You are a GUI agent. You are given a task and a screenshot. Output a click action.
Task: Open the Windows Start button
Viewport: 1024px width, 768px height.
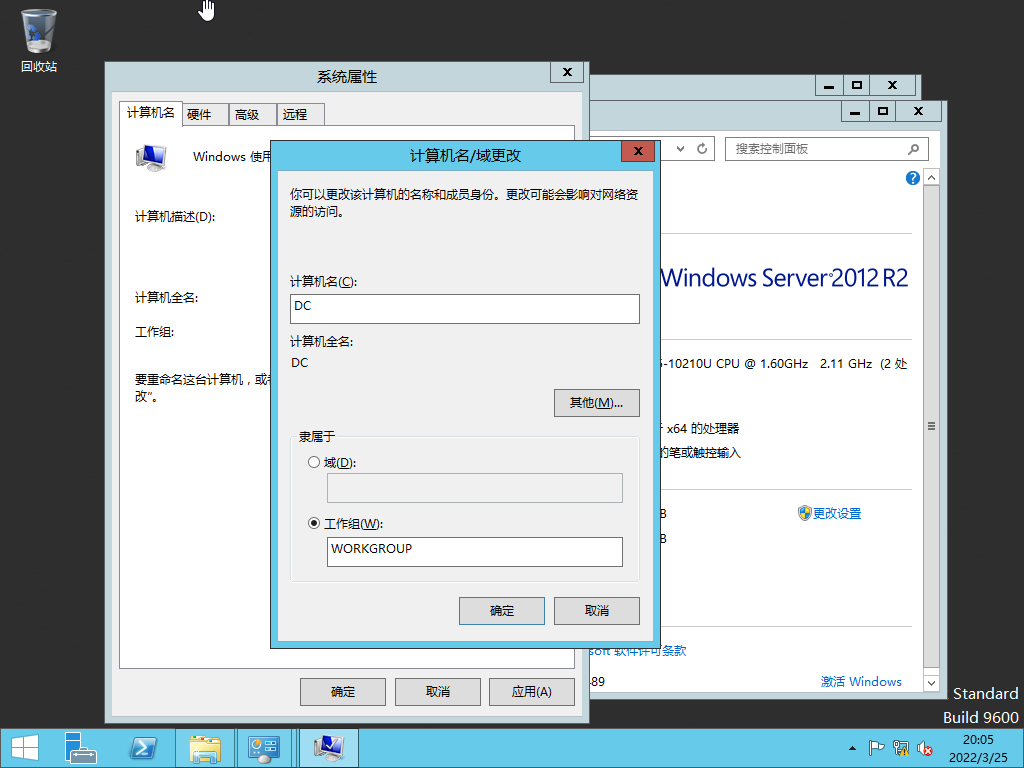pyautogui.click(x=25, y=748)
